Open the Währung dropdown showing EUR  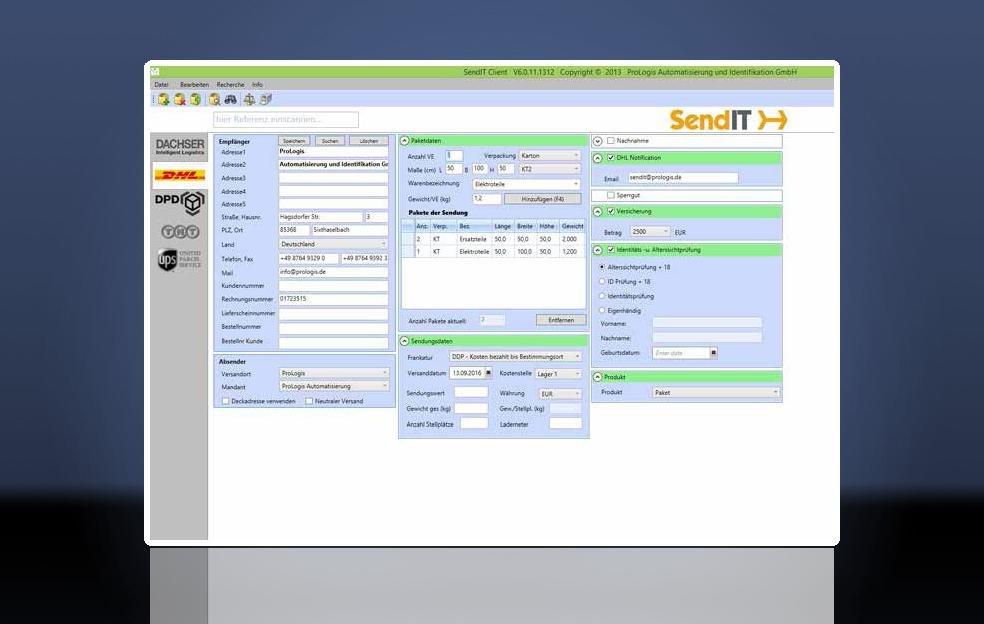tap(560, 394)
